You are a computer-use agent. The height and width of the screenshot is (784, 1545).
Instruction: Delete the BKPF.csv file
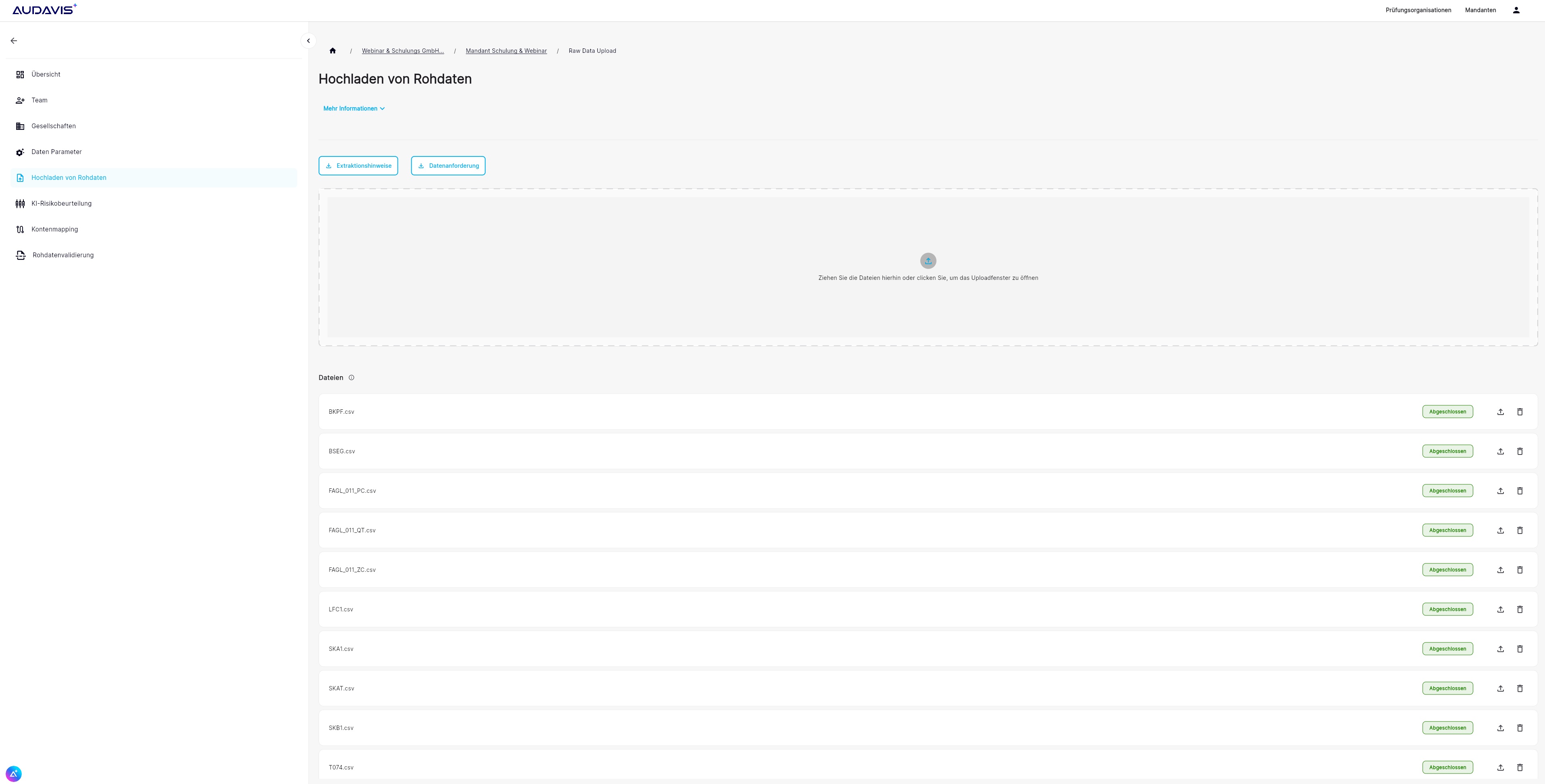coord(1520,412)
